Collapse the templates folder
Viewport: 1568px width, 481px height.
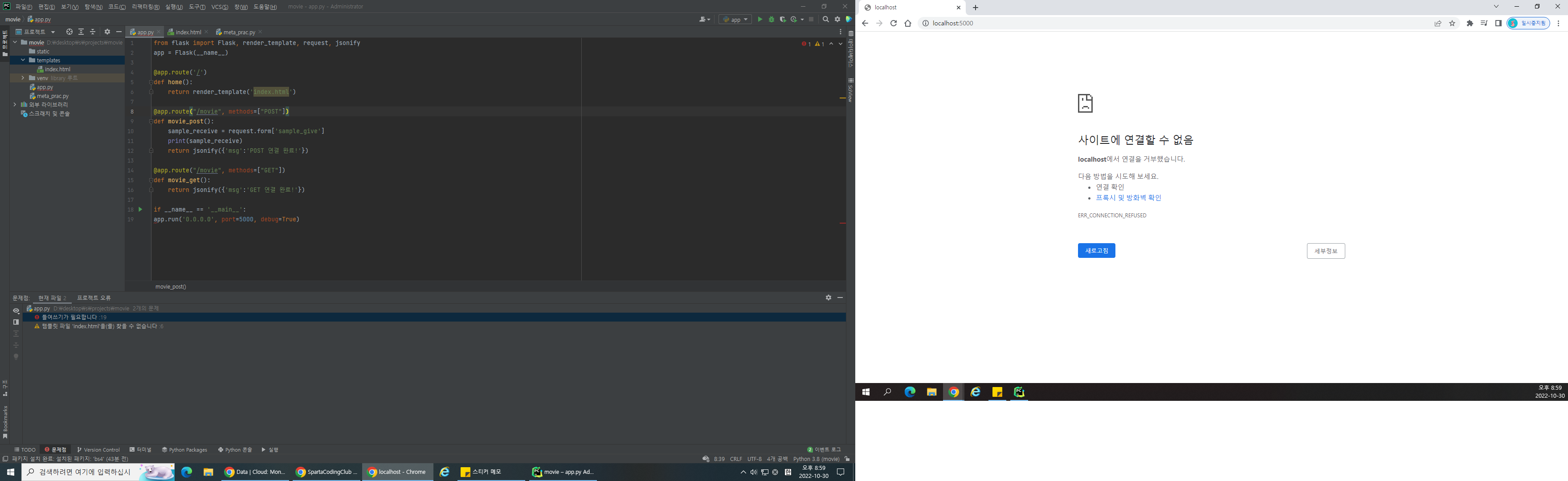(23, 60)
